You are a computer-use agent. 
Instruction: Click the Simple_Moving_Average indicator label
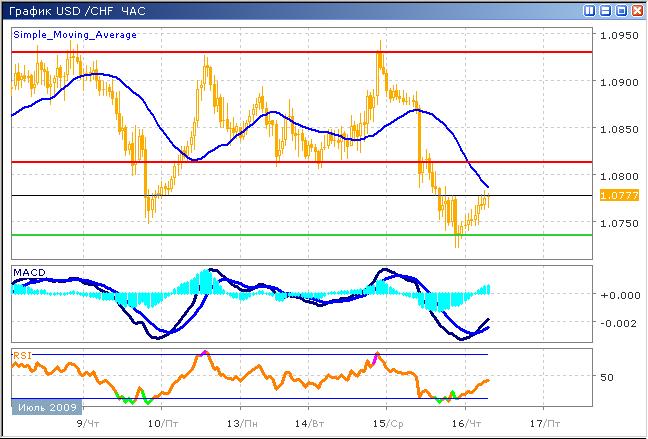coord(75,34)
